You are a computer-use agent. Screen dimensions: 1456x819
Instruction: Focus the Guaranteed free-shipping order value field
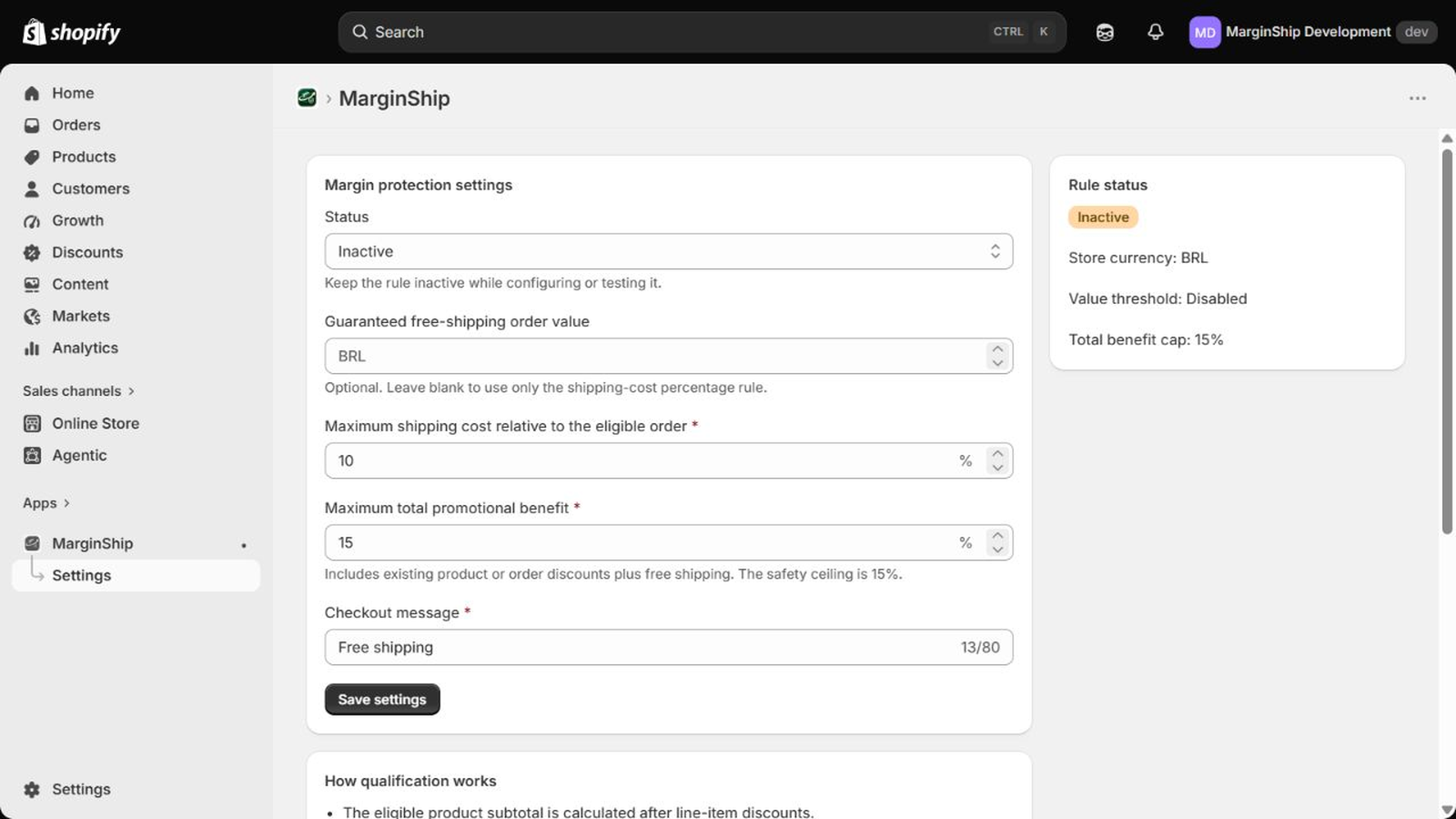coord(669,356)
